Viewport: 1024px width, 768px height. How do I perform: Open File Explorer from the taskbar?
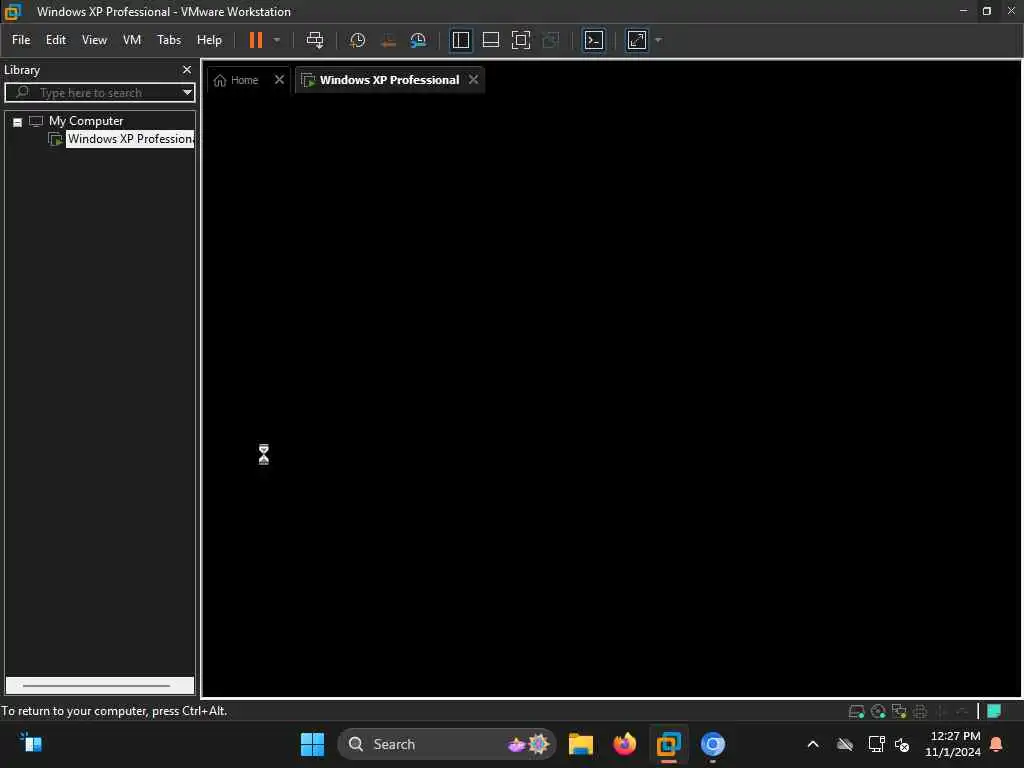(581, 744)
